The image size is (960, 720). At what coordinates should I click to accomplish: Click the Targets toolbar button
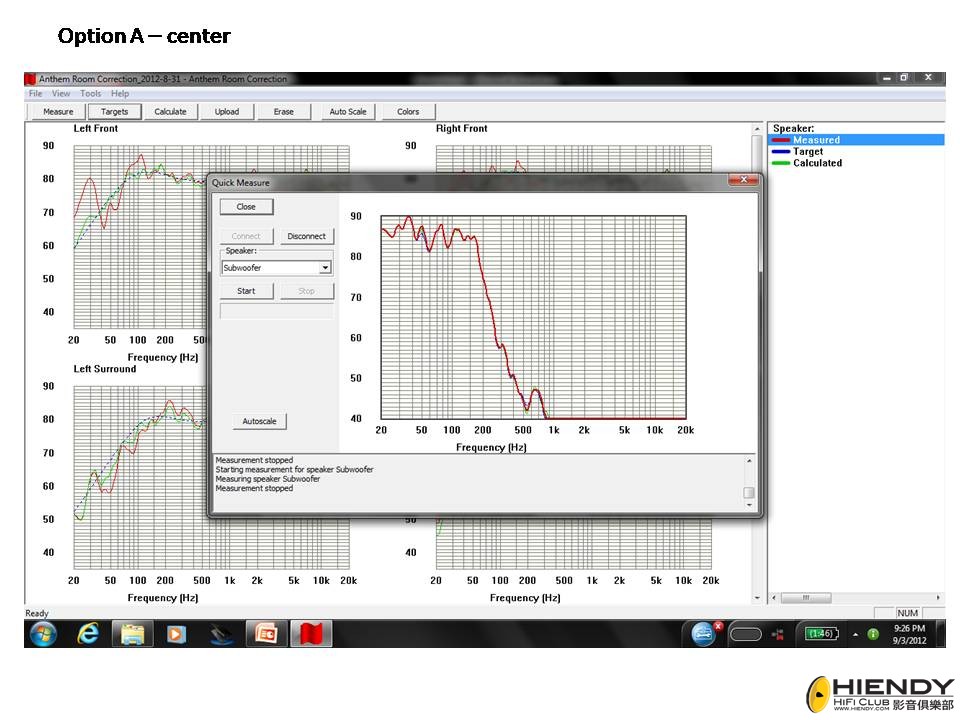point(114,111)
